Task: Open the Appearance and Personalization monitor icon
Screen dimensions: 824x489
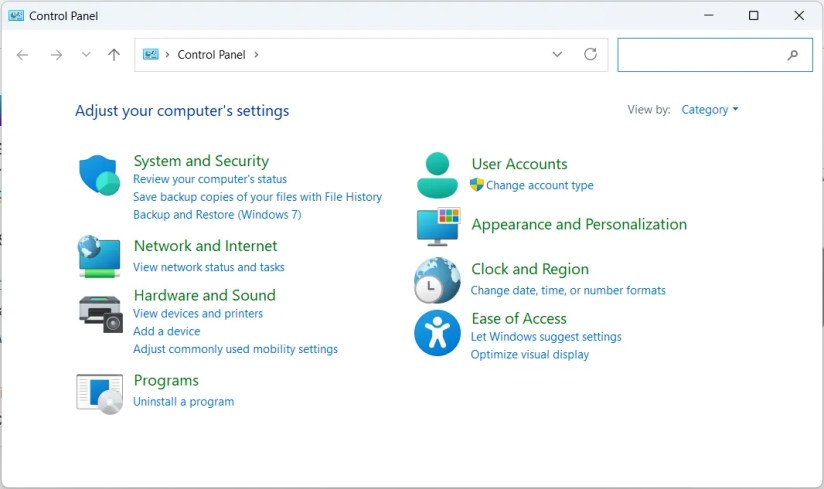Action: pos(438,226)
